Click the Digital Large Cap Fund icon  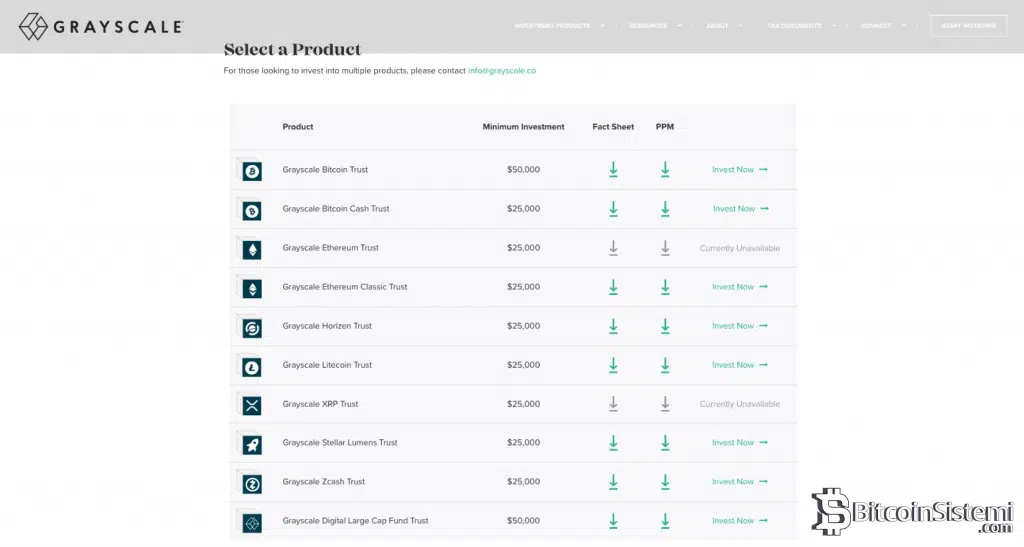click(x=252, y=522)
